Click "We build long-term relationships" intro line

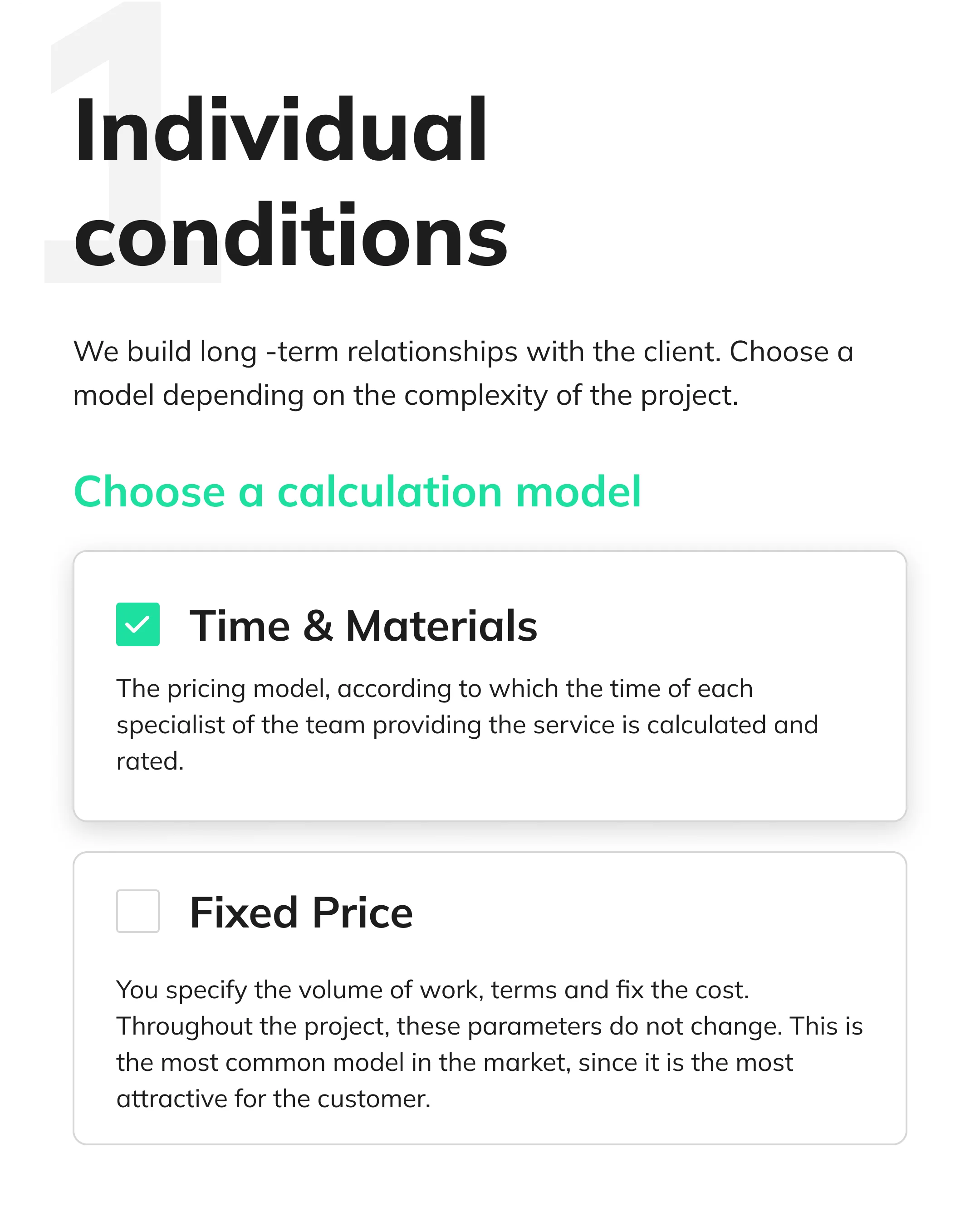[x=463, y=352]
